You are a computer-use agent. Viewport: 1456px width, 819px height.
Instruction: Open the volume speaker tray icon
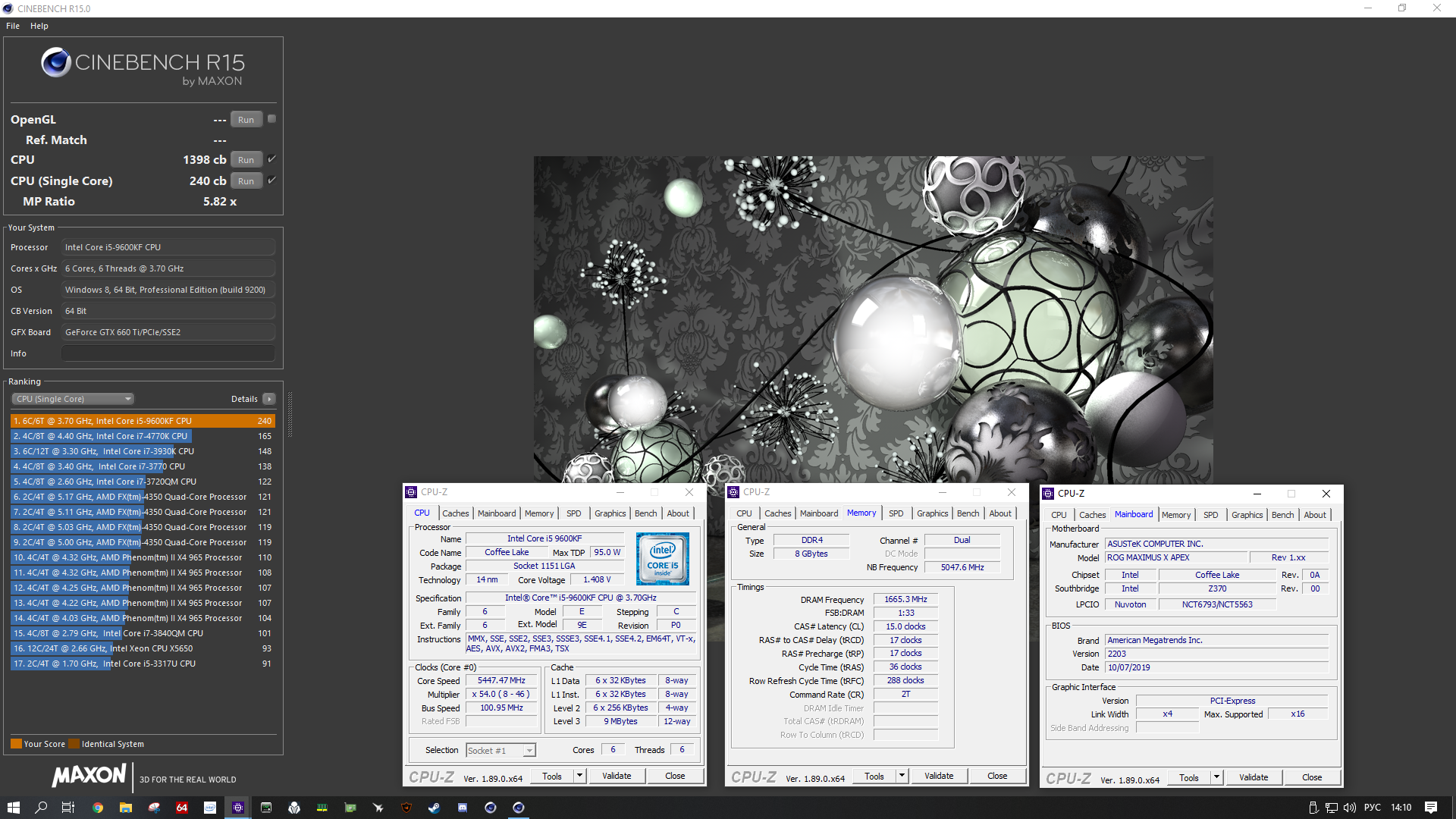click(1349, 808)
